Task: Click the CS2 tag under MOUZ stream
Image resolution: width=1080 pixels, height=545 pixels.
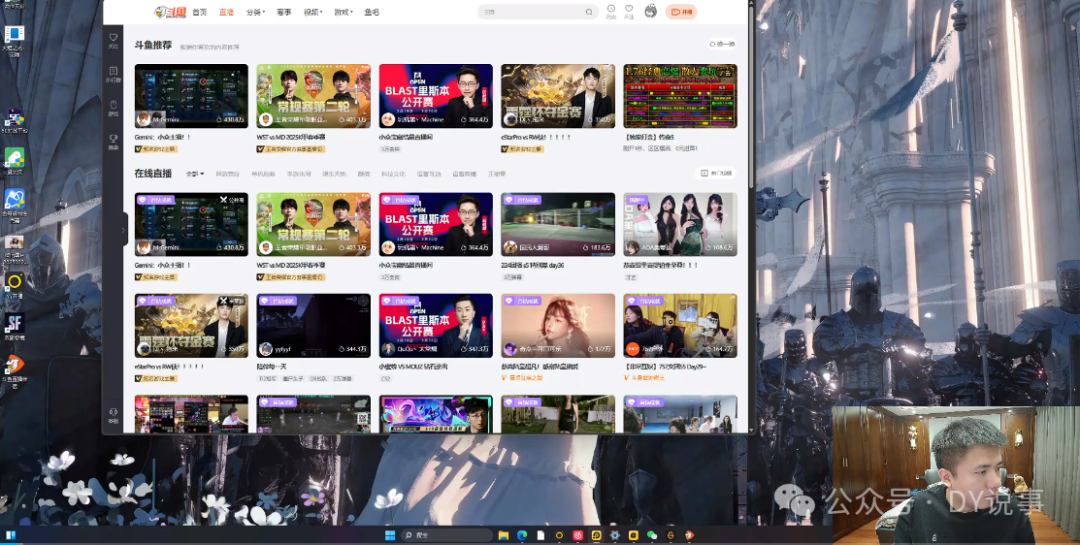Action: [386, 378]
